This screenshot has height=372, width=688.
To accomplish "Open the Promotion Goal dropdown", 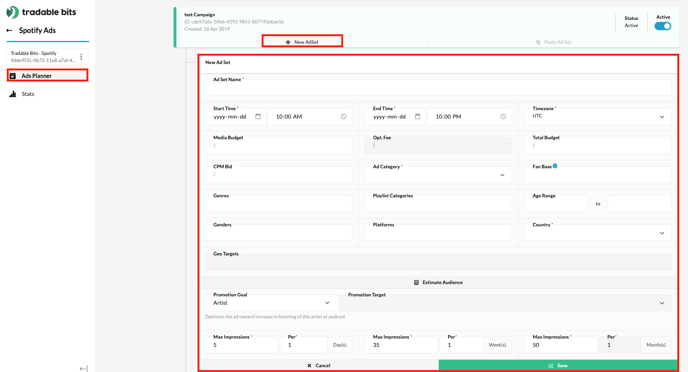I will click(x=271, y=303).
